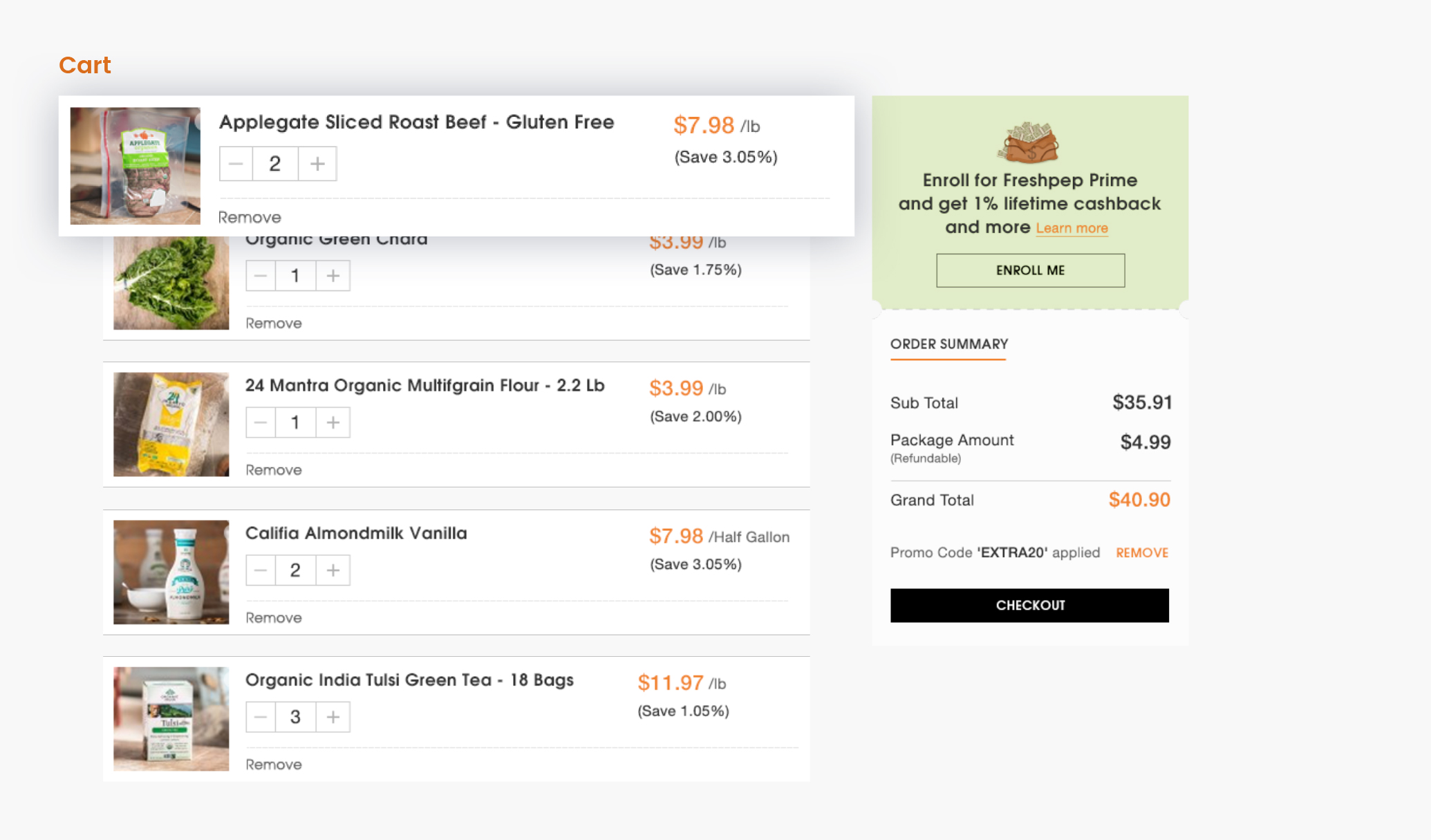Remove 24 Mantra Organic Flour from cart
Viewport: 1431px width, 840px height.
[274, 469]
